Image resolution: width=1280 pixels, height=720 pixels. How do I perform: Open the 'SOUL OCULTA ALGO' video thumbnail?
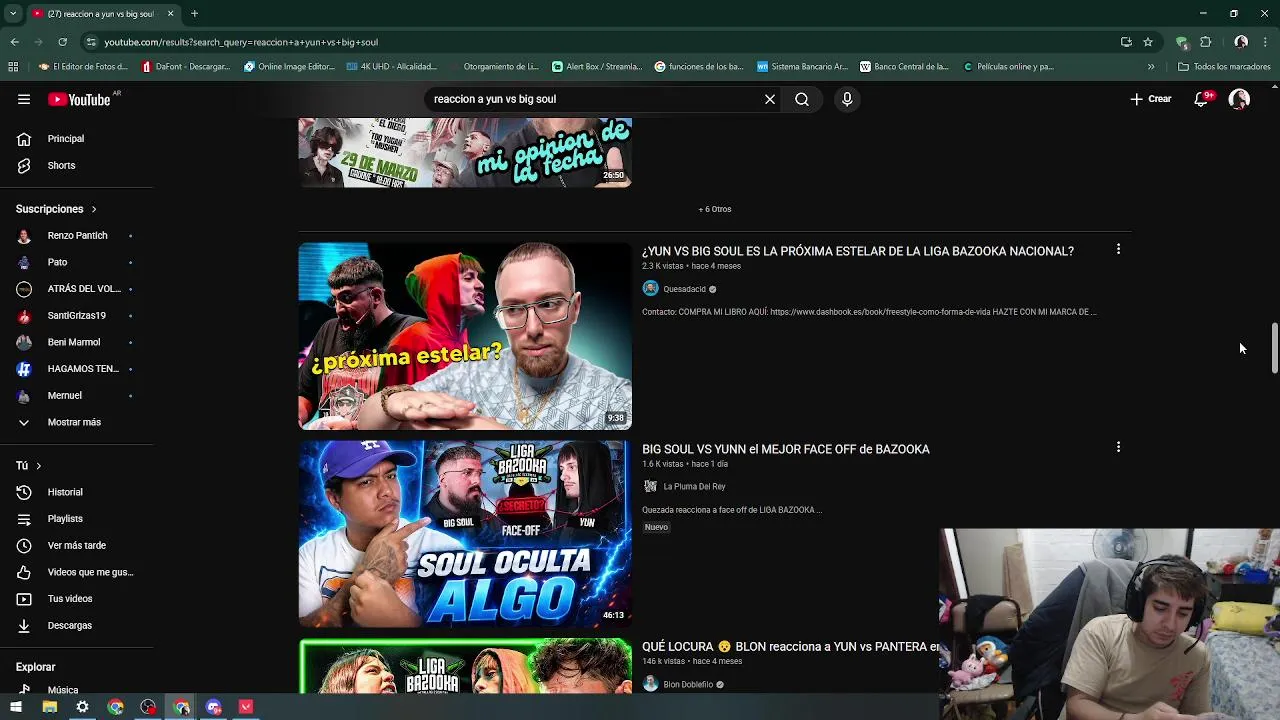coord(465,534)
